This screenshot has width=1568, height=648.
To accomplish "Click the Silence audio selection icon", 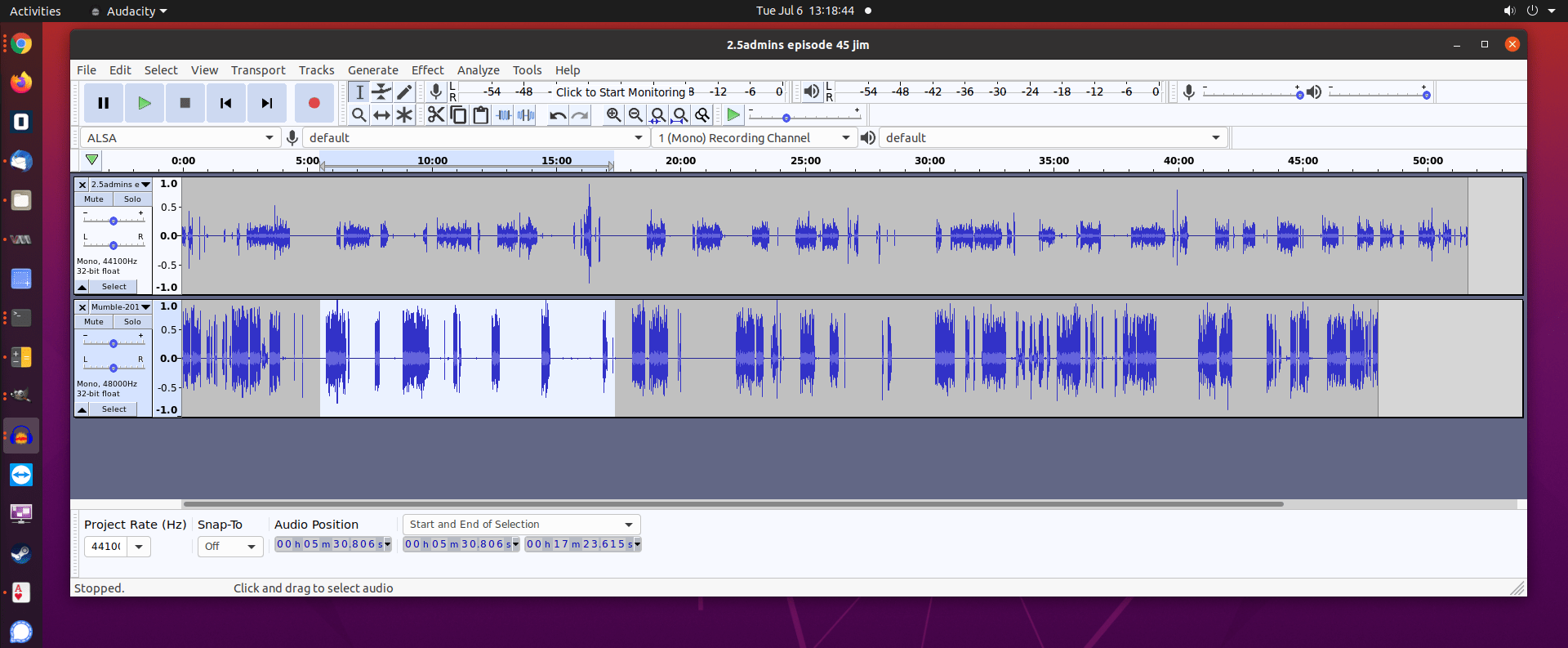I will (x=527, y=115).
